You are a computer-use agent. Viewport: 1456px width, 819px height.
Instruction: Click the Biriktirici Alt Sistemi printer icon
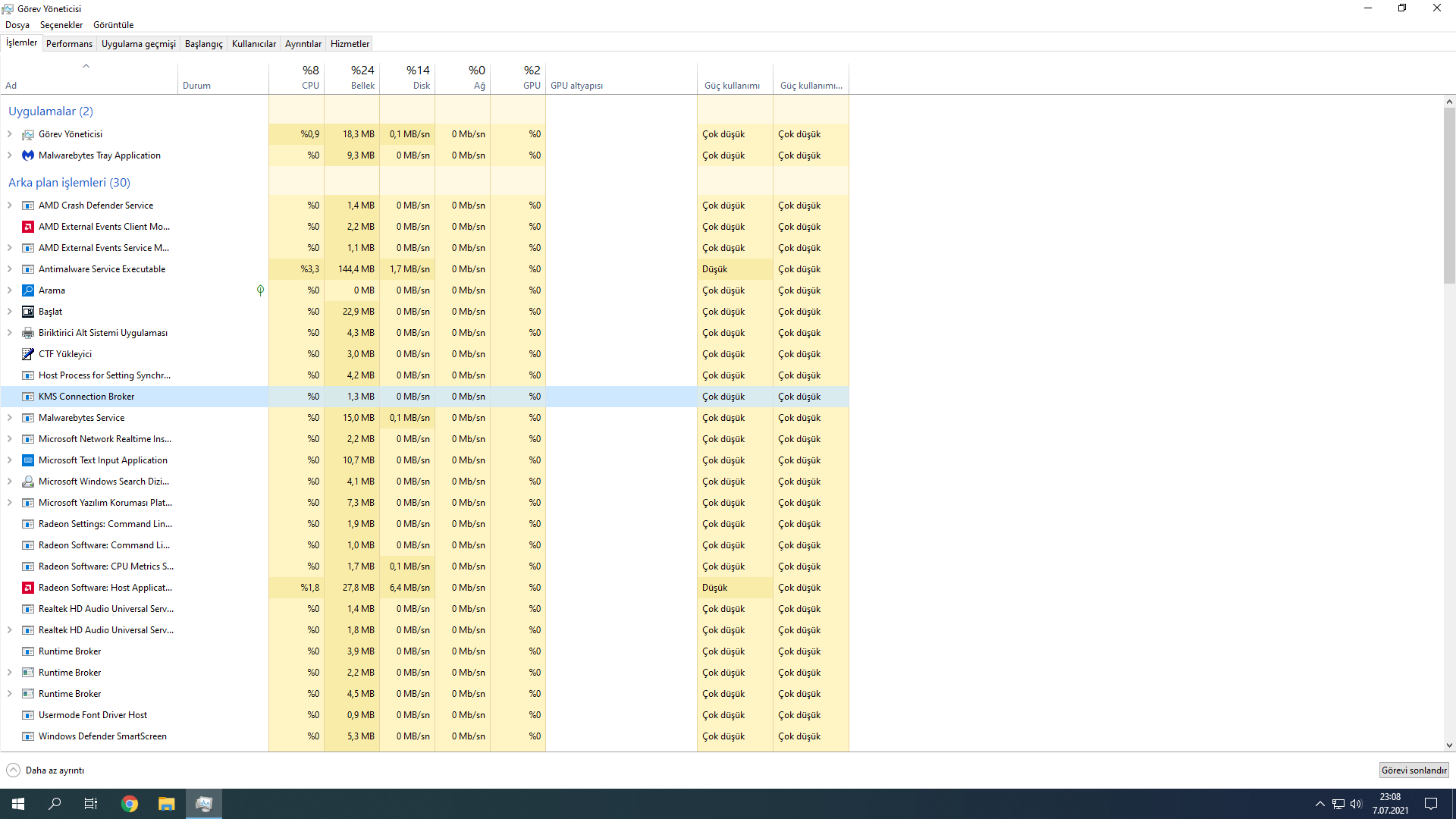28,333
